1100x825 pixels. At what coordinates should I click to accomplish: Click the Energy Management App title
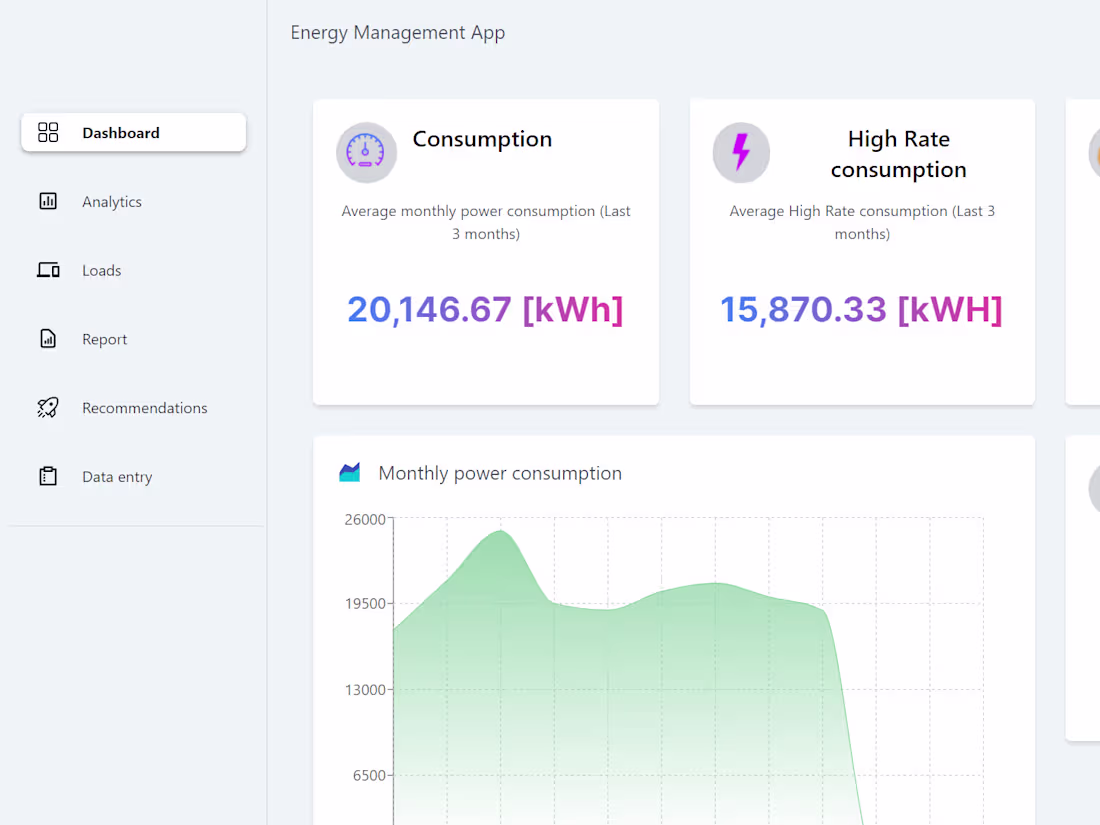(397, 32)
